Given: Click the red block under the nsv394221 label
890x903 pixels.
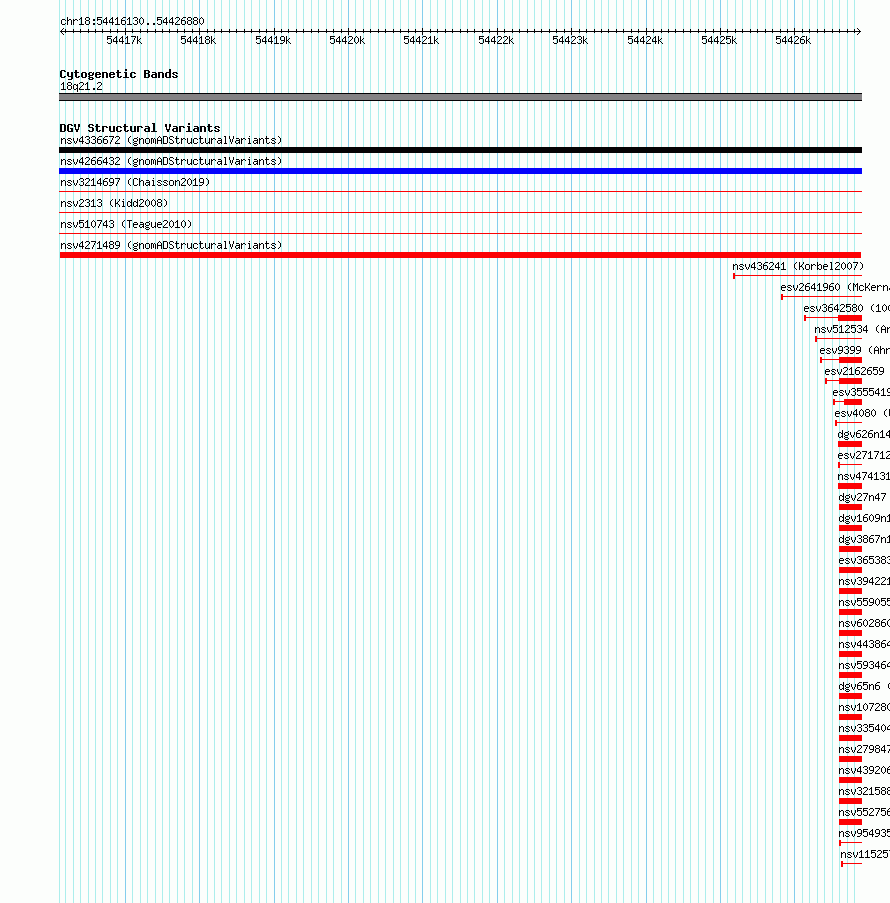Looking at the screenshot, I should (850, 591).
